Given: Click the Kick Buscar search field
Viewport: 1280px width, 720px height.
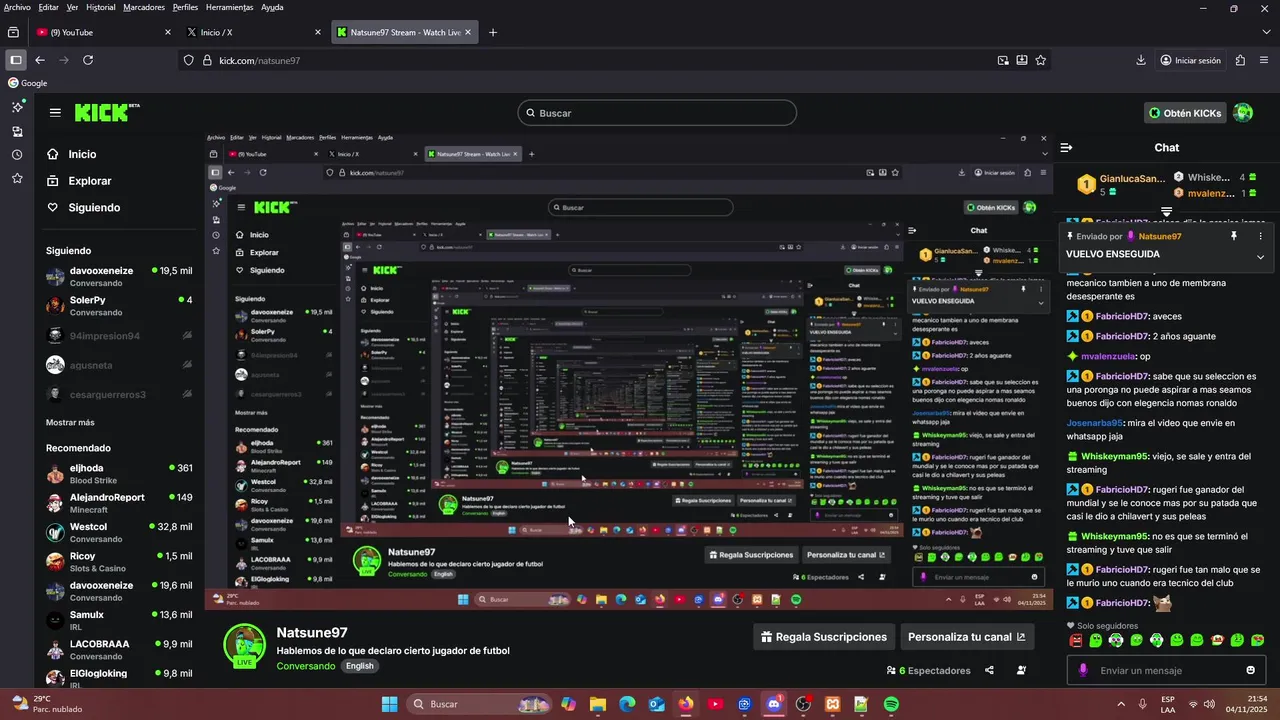Looking at the screenshot, I should (x=657, y=113).
